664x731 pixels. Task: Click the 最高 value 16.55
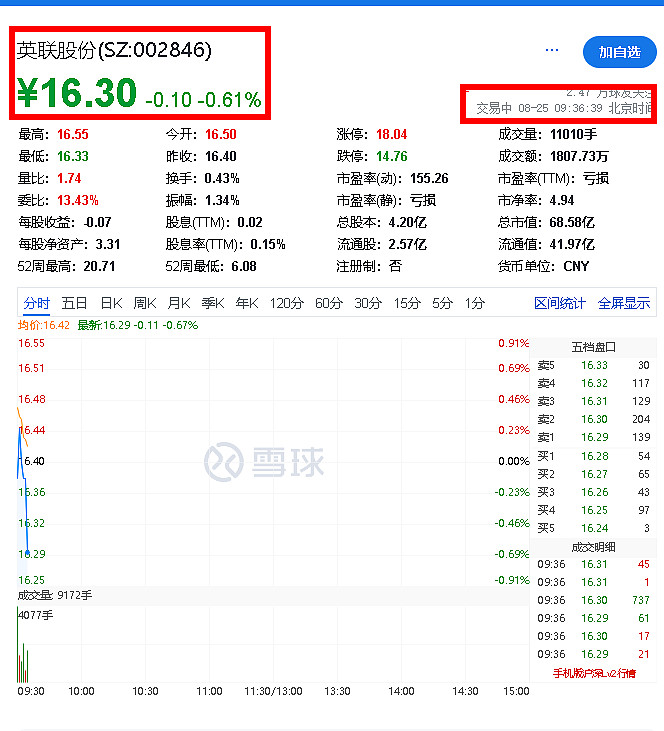73,134
